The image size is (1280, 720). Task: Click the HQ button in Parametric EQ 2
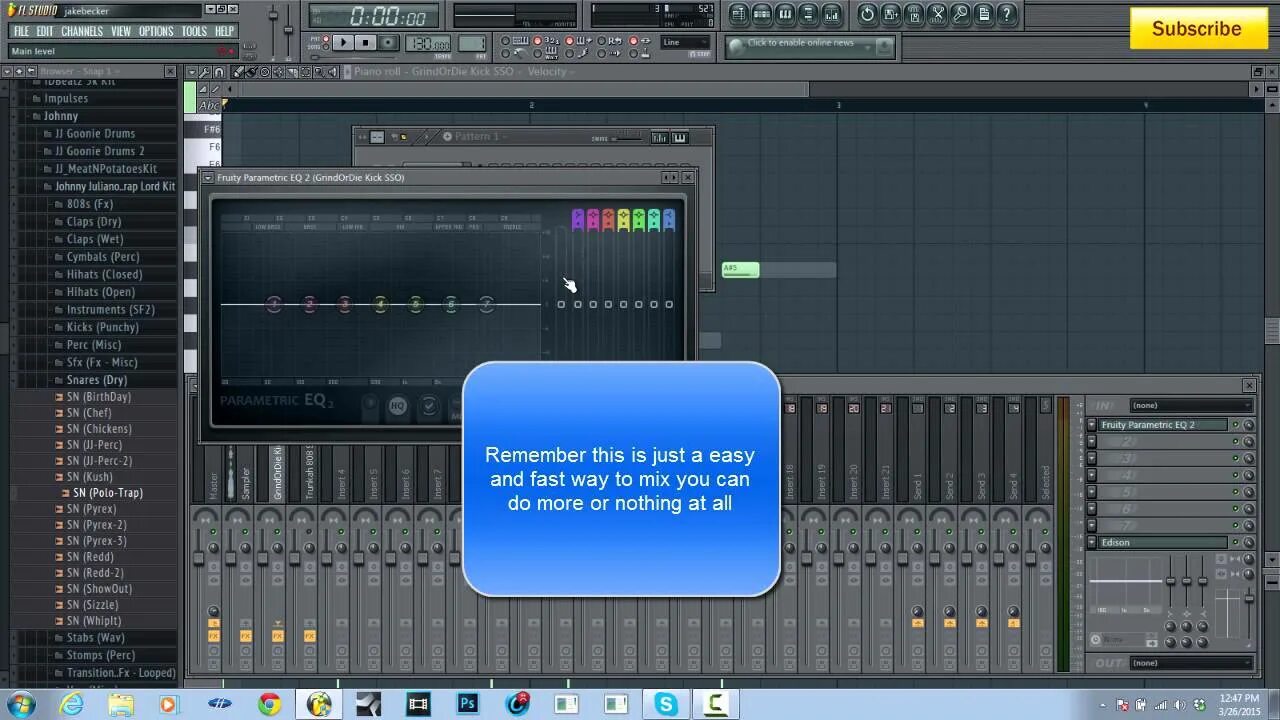(398, 406)
